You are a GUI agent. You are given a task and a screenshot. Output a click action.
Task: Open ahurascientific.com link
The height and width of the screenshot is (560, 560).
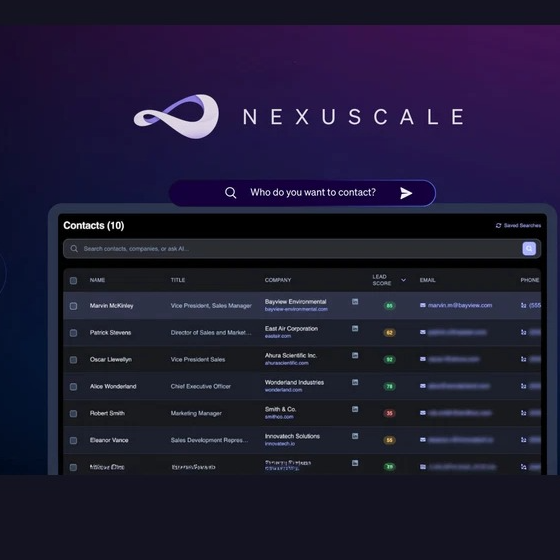point(286,363)
